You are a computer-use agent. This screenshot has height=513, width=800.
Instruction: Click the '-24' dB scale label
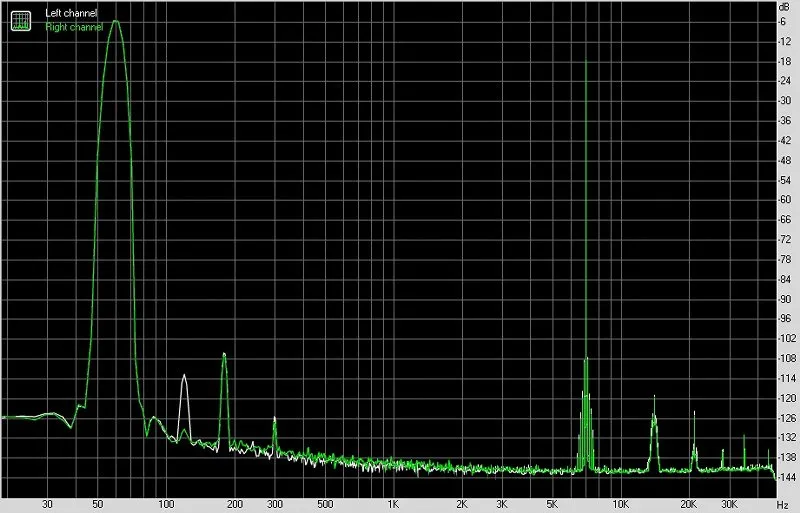point(784,81)
